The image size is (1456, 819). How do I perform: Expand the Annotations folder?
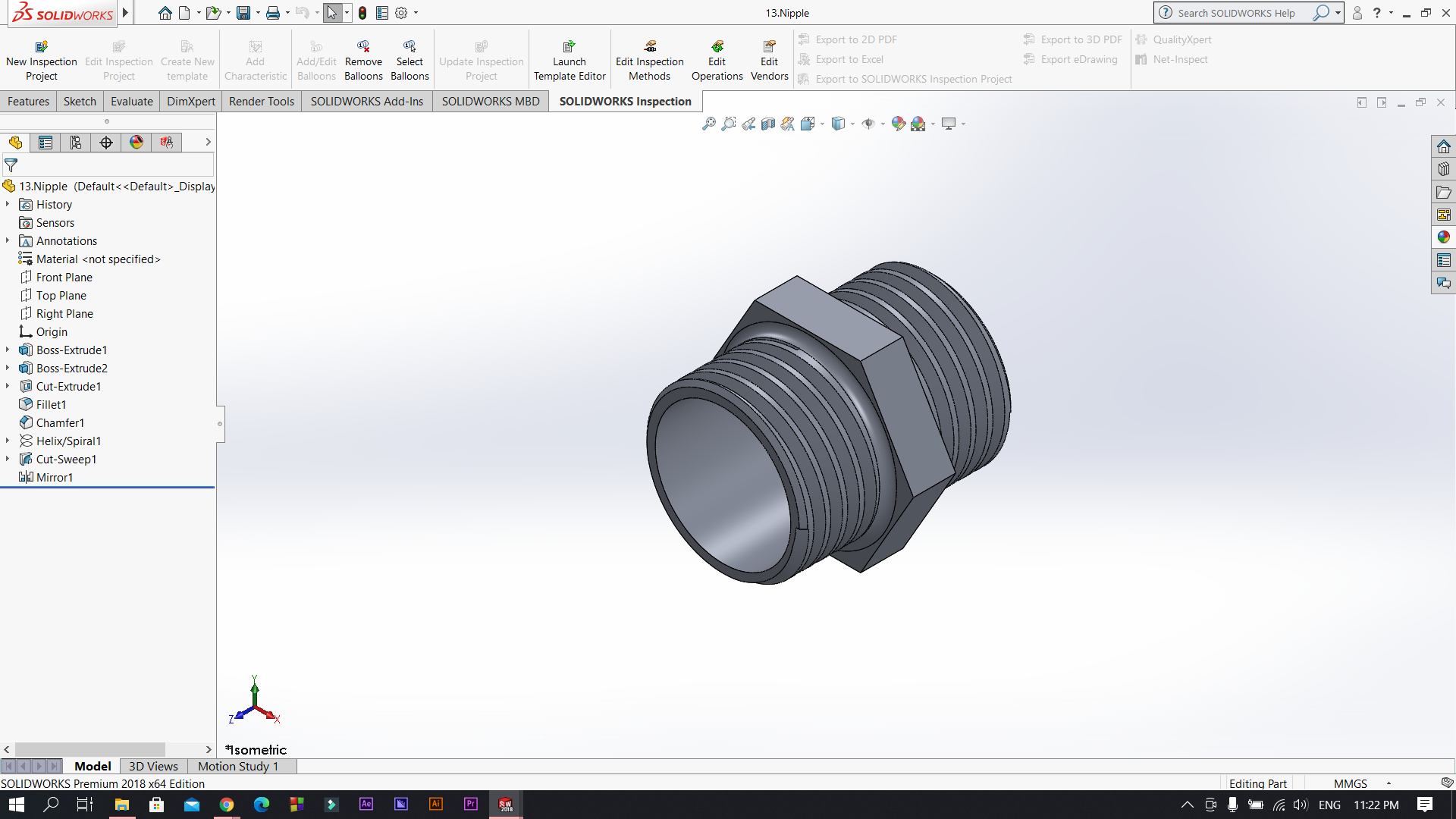[x=8, y=240]
